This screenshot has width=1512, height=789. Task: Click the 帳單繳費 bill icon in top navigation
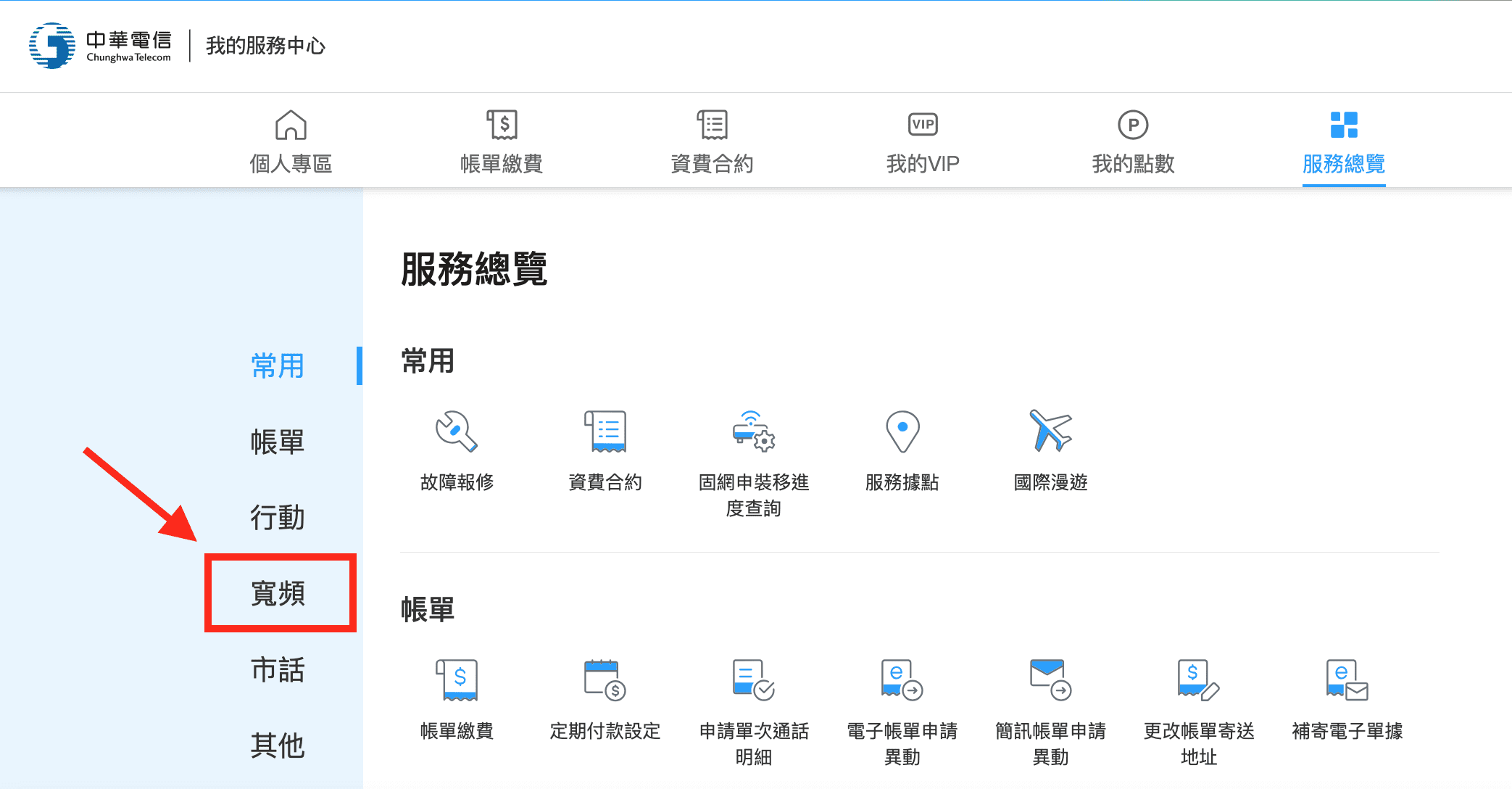(x=502, y=125)
